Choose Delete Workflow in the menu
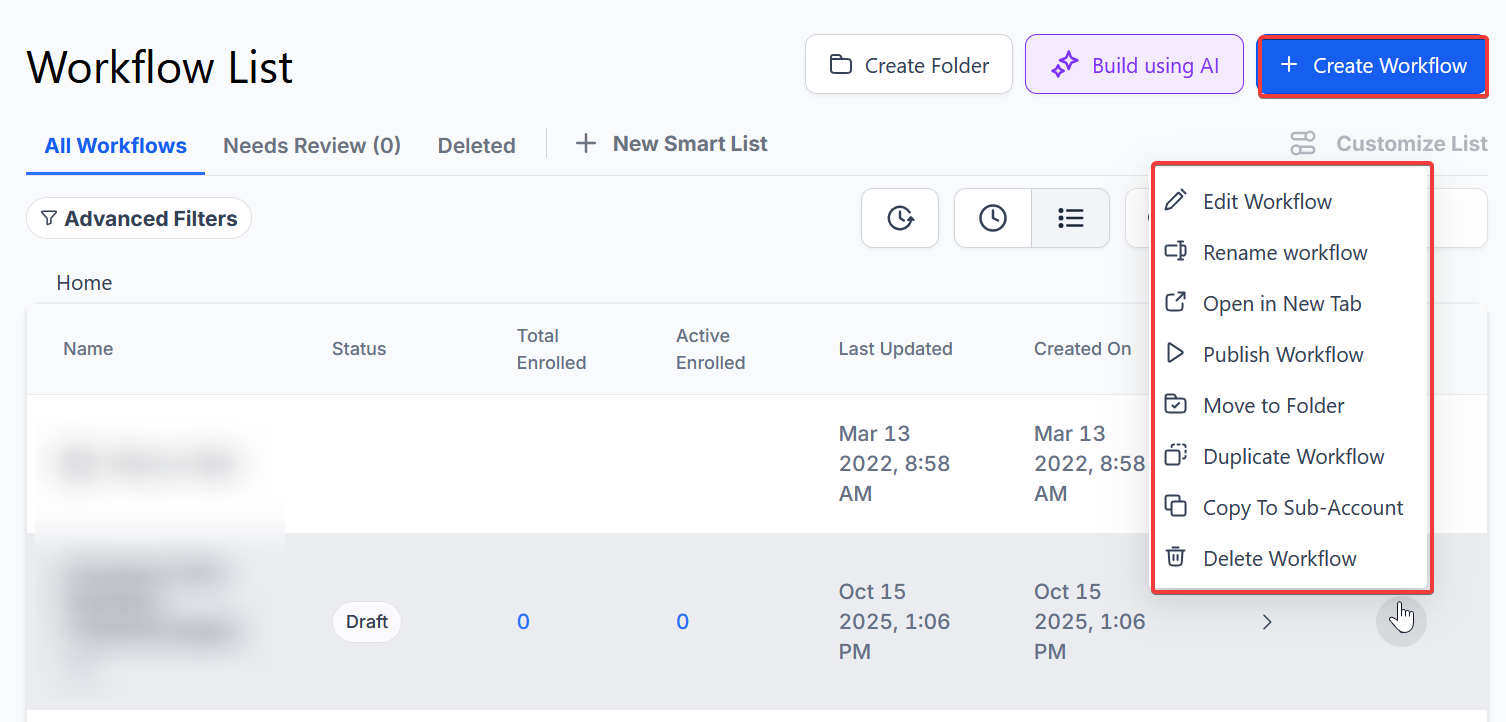Image resolution: width=1506 pixels, height=722 pixels. [1279, 559]
